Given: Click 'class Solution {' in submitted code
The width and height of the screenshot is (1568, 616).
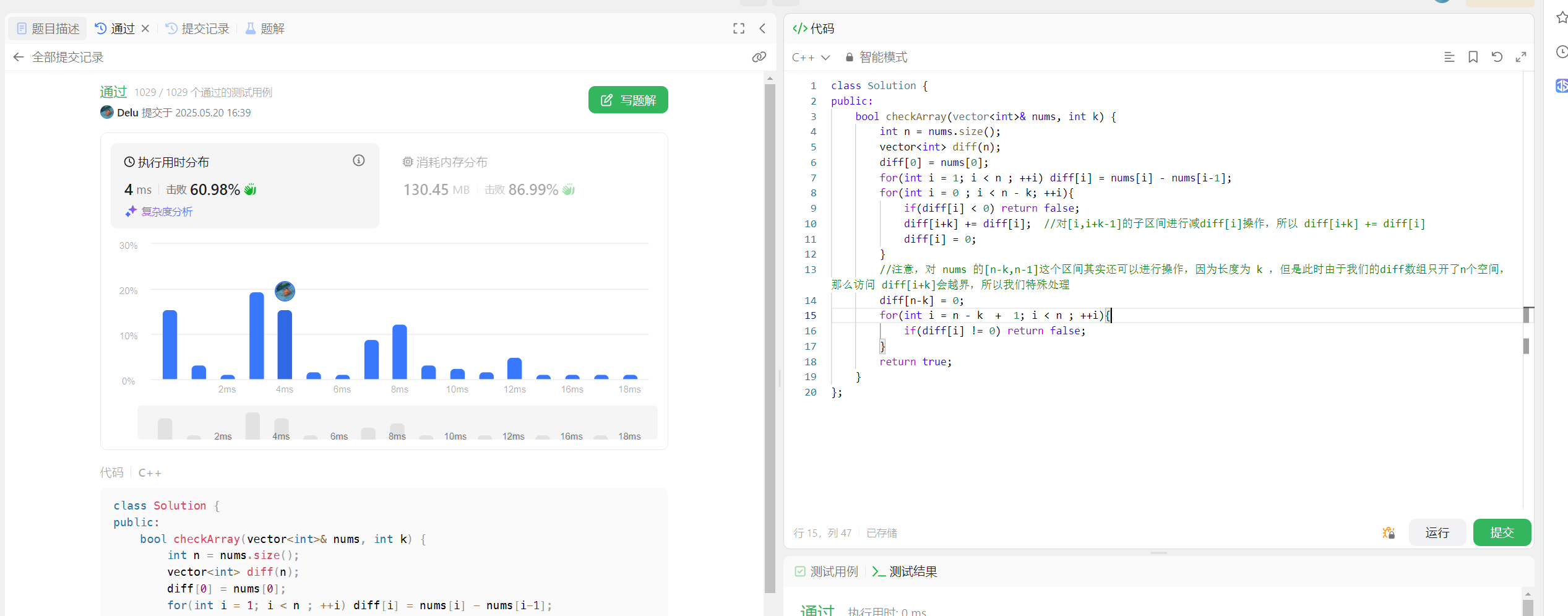Looking at the screenshot, I should 166,506.
